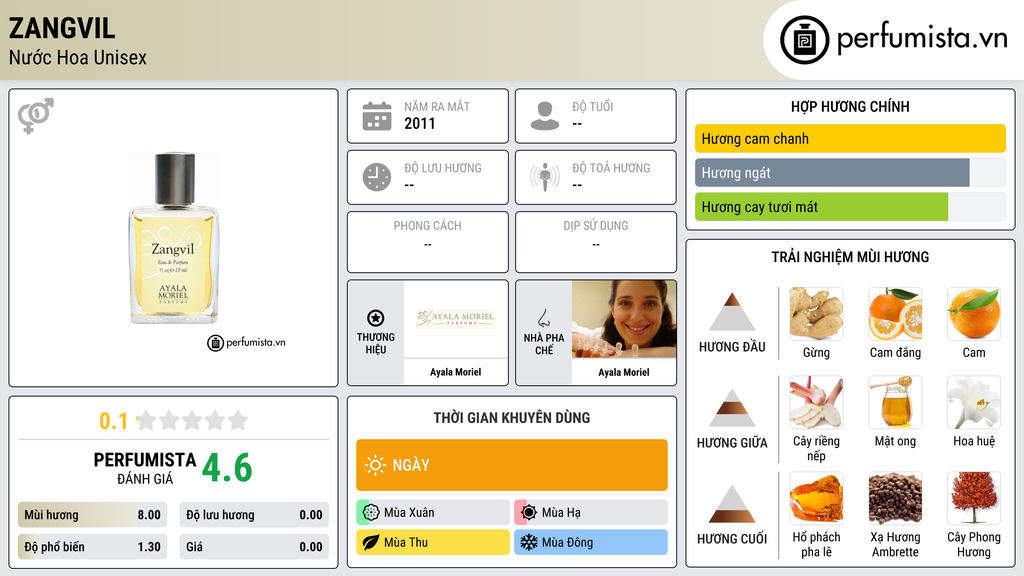This screenshot has height=576, width=1024.
Task: Click the person icon beside Độ tuổi
Action: (545, 116)
